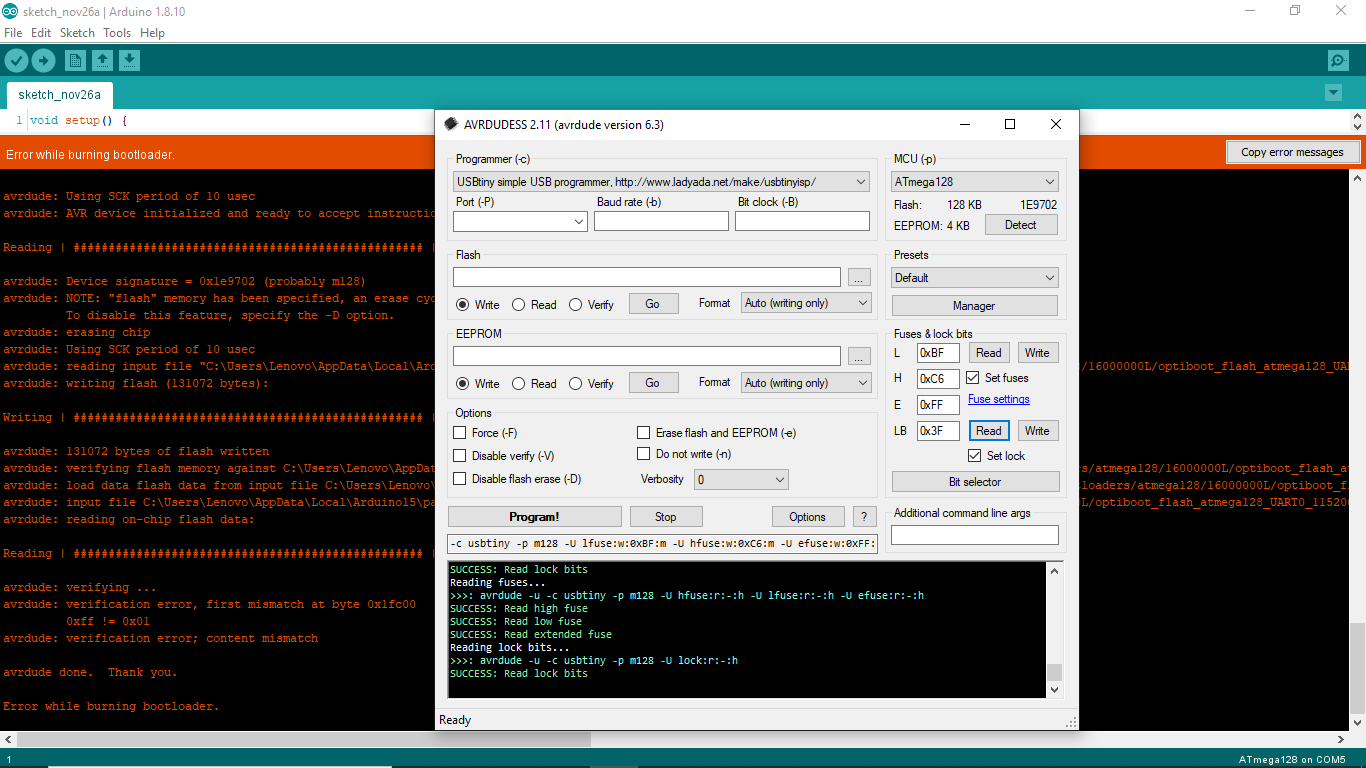Viewport: 1366px width, 768px height.
Task: Enable the Force (-F) option
Action: [x=459, y=434]
